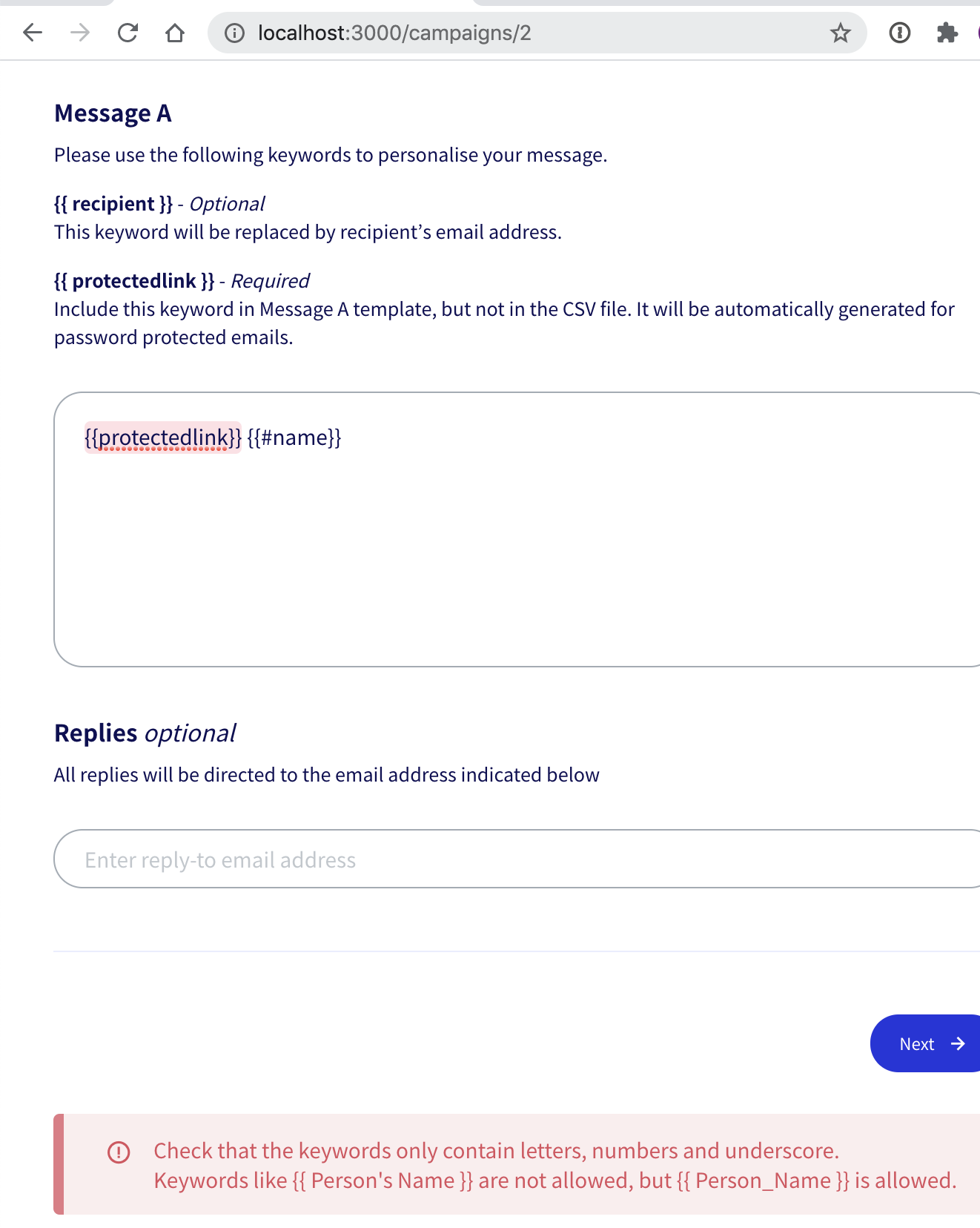Click the highlighted protectedlink keyword

tap(162, 438)
